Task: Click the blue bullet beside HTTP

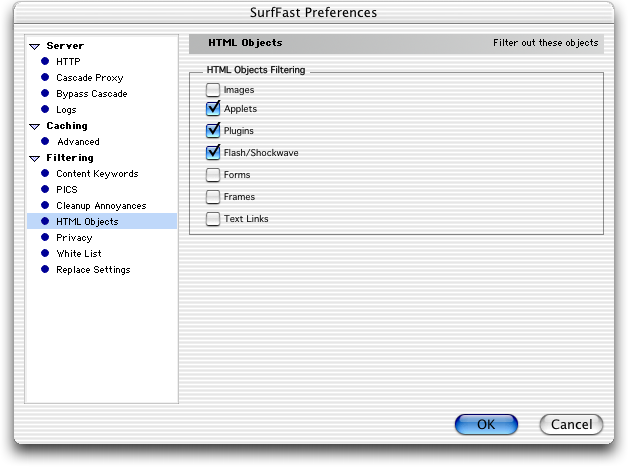Action: point(45,61)
